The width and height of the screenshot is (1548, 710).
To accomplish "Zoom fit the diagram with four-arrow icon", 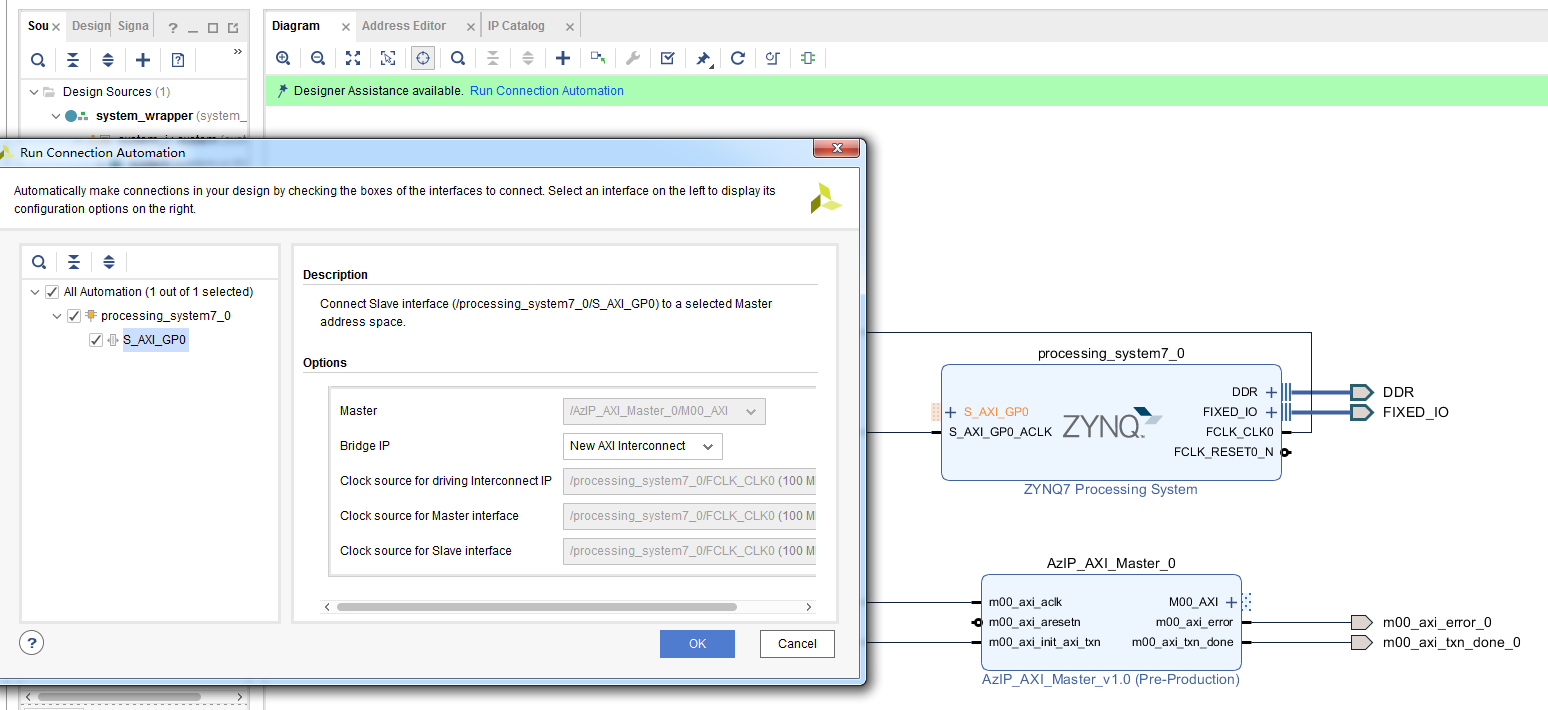I will [353, 58].
